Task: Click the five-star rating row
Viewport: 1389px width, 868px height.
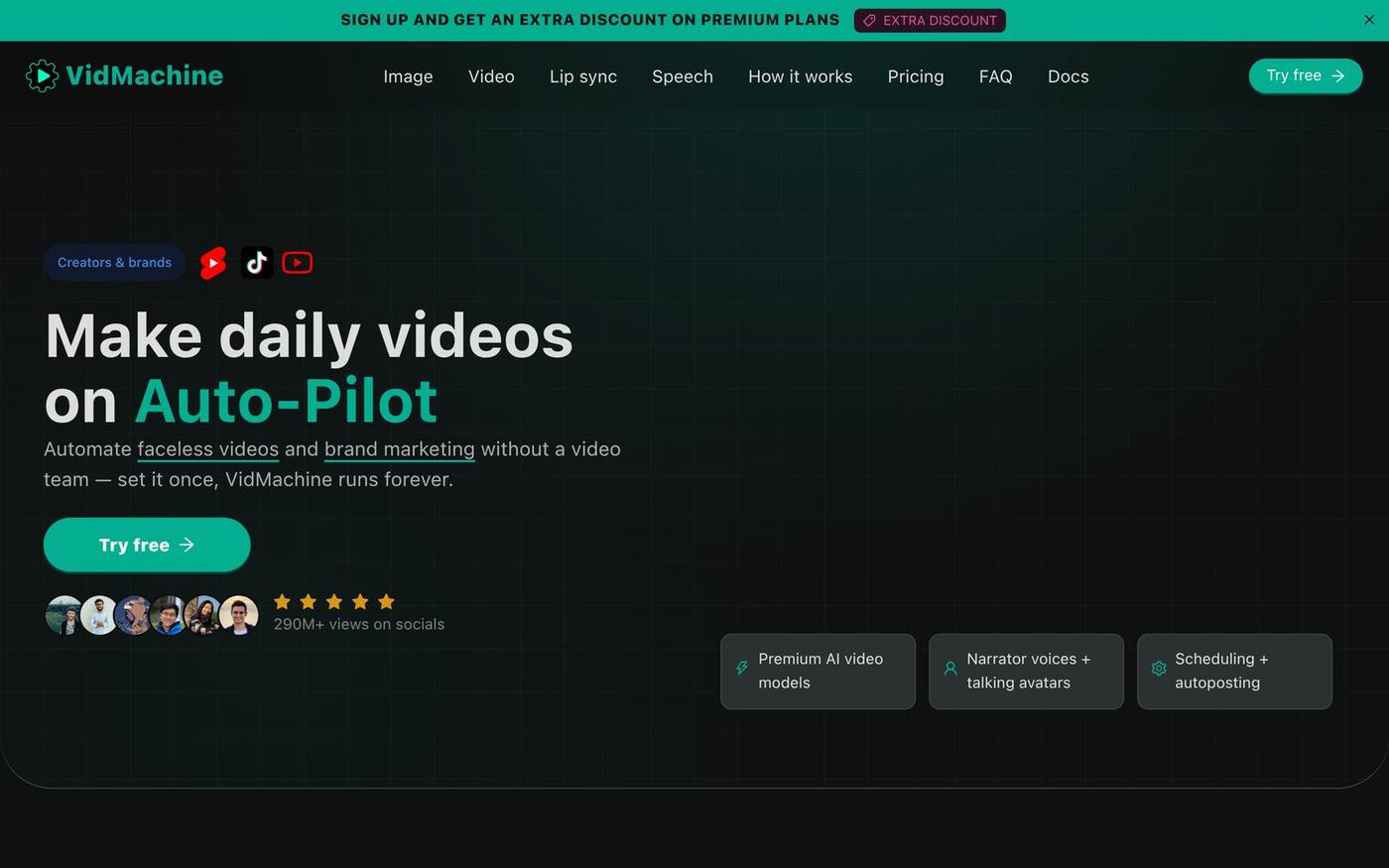Action: (334, 601)
